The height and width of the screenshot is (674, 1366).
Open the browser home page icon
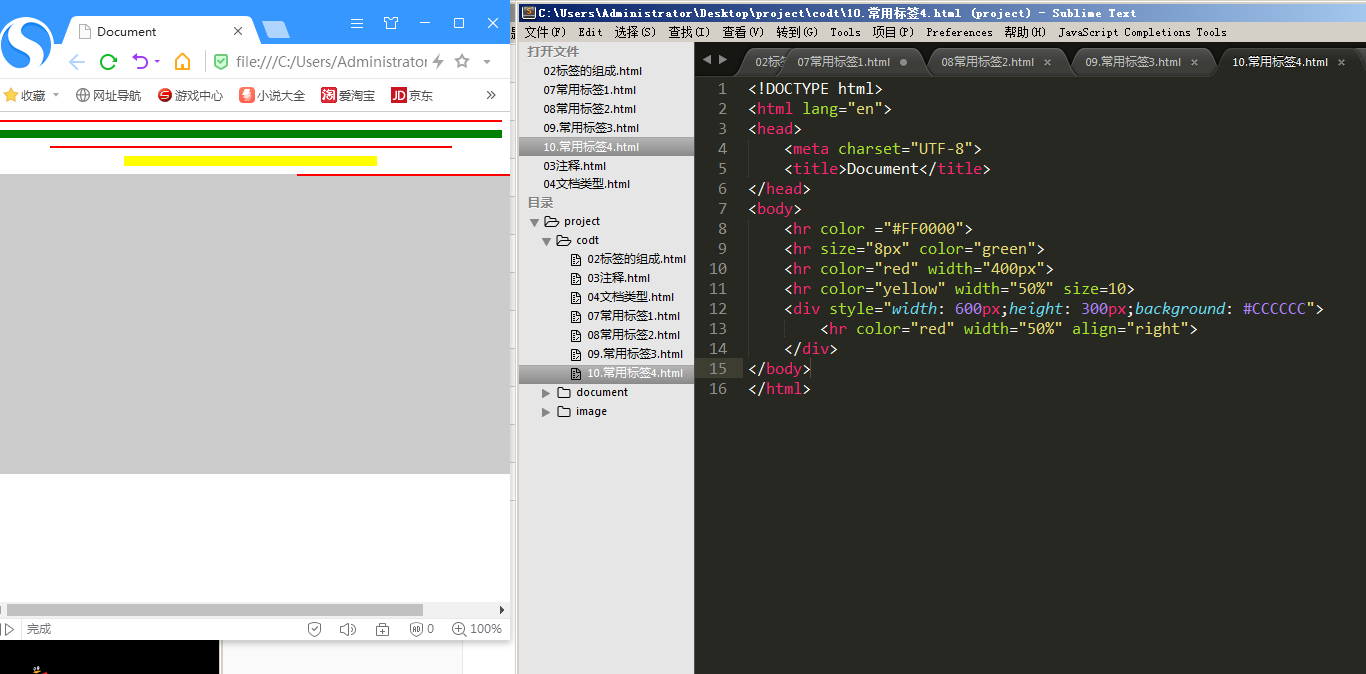182,62
